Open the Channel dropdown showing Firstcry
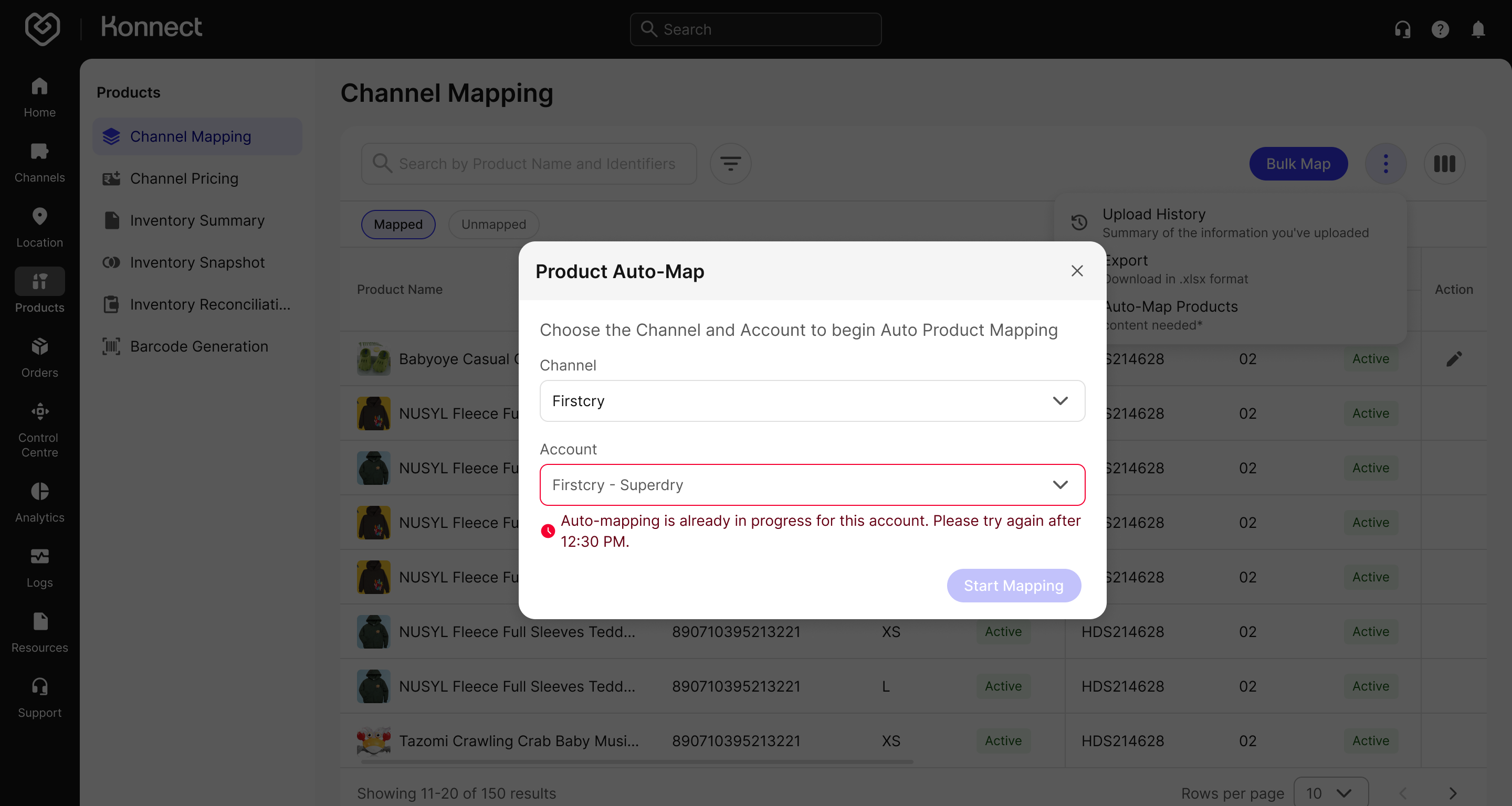Viewport: 1512px width, 806px height. (x=812, y=401)
